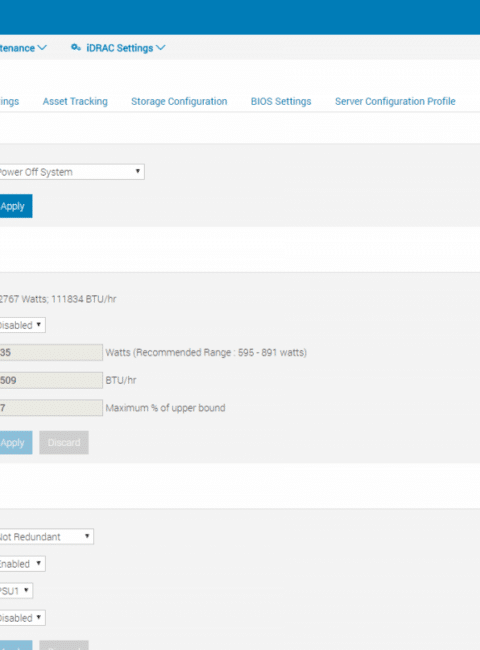
Task: Click the Watts power cap input field
Action: (51, 352)
